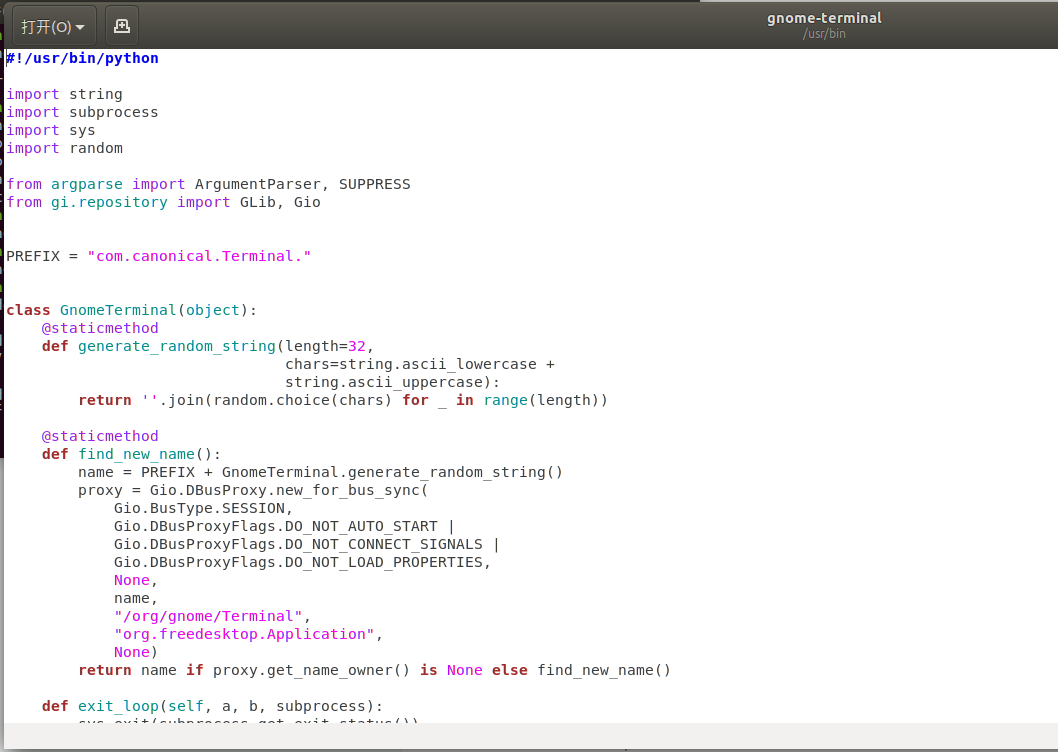Viewport: 1058px width, 752px height.
Task: Click the #!/usr/bin/python shebang line
Action: [x=82, y=58]
